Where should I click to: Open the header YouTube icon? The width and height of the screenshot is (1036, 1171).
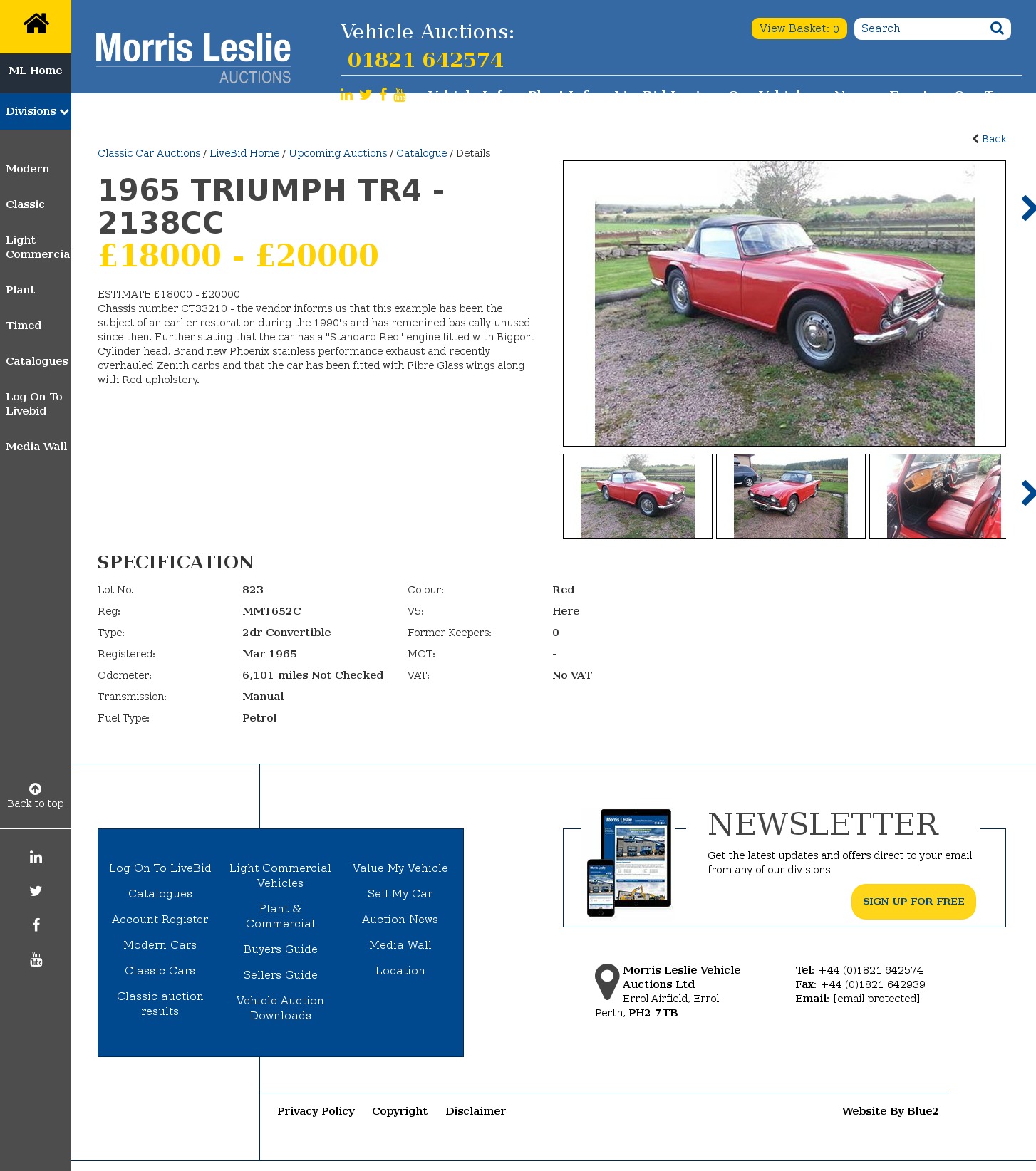coord(400,95)
